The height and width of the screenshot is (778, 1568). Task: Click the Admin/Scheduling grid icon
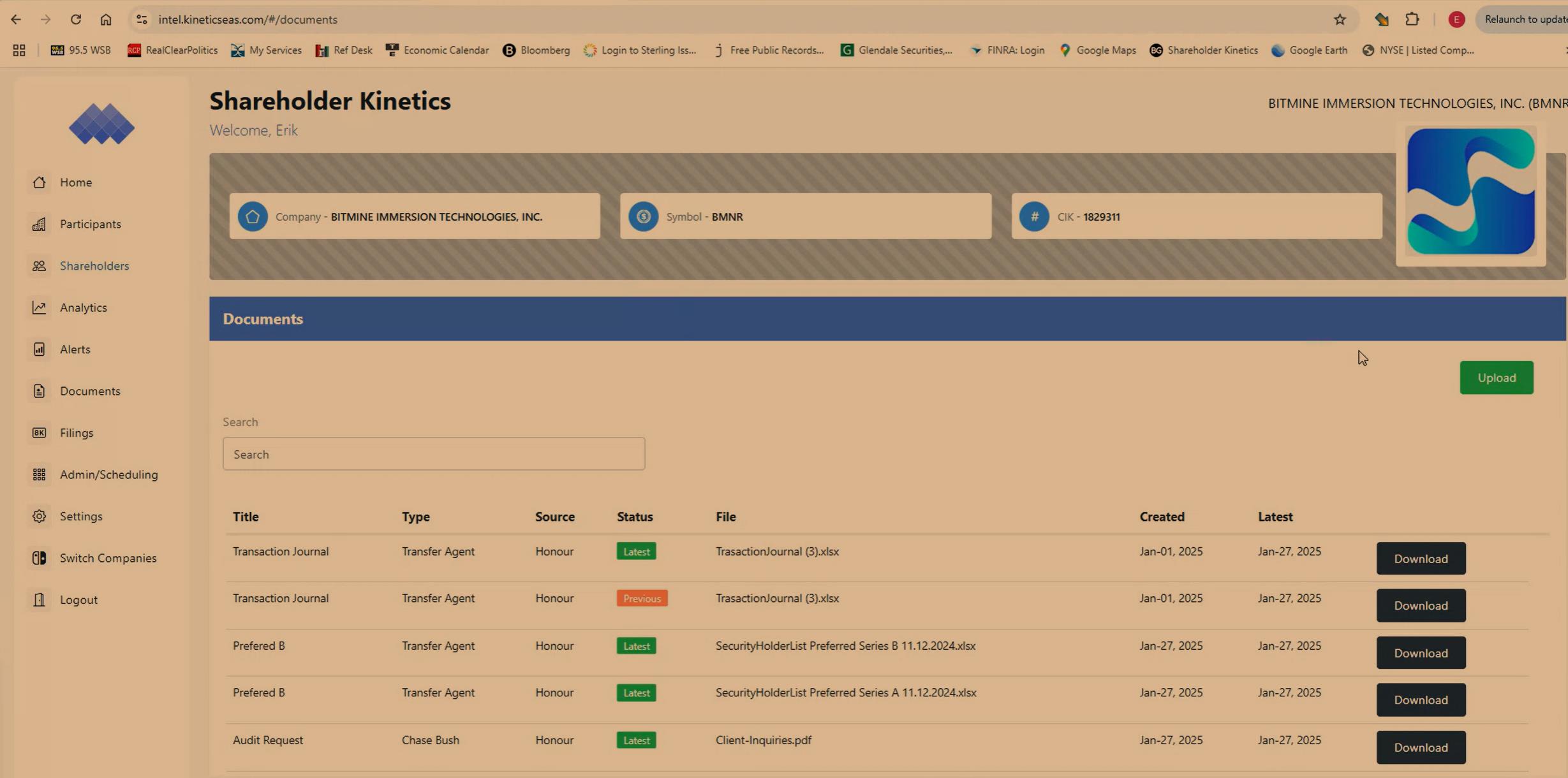40,474
